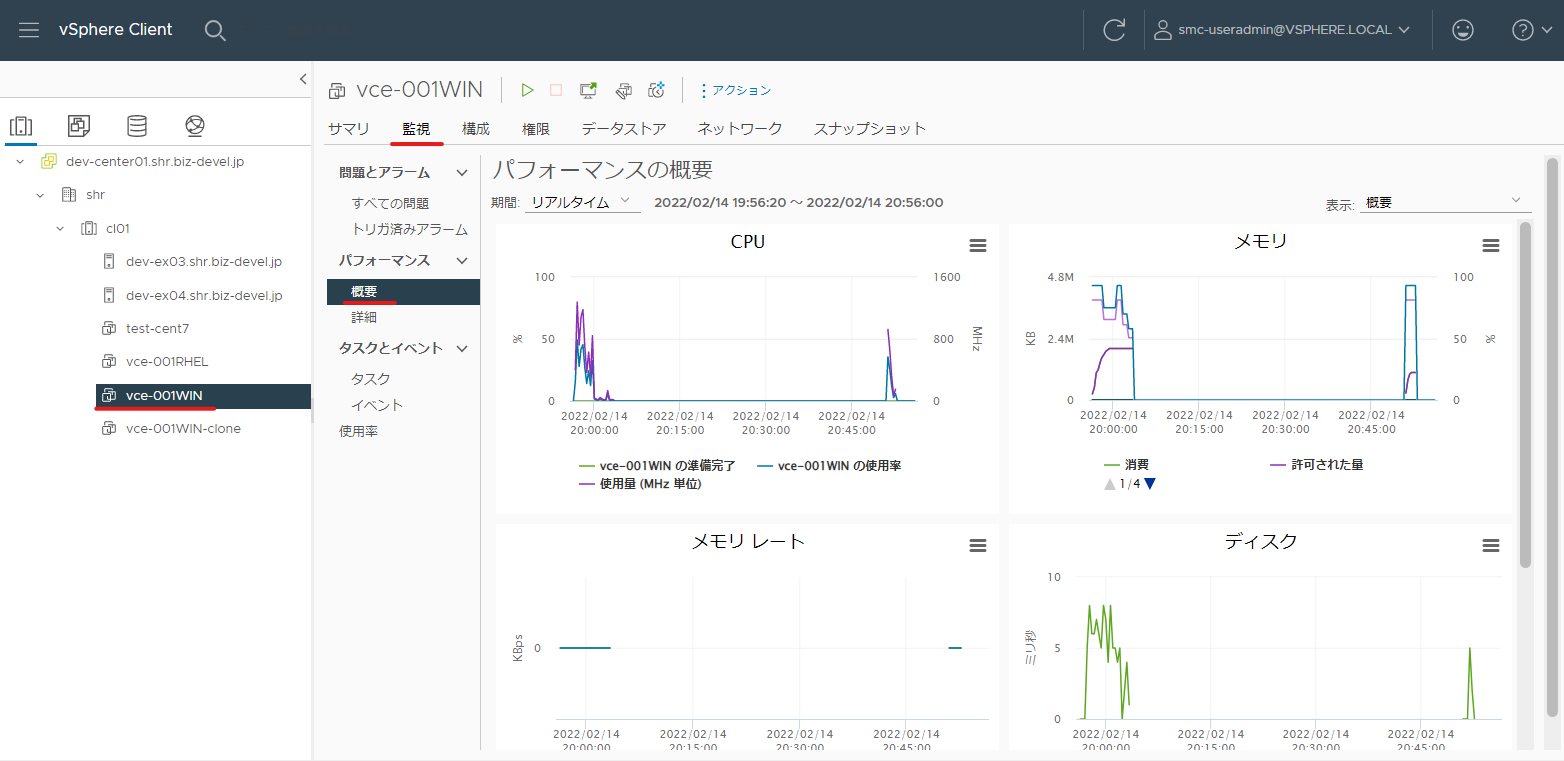The width and height of the screenshot is (1564, 761).
Task: Open the メモリ chart hamburger menu
Action: pos(1491,246)
